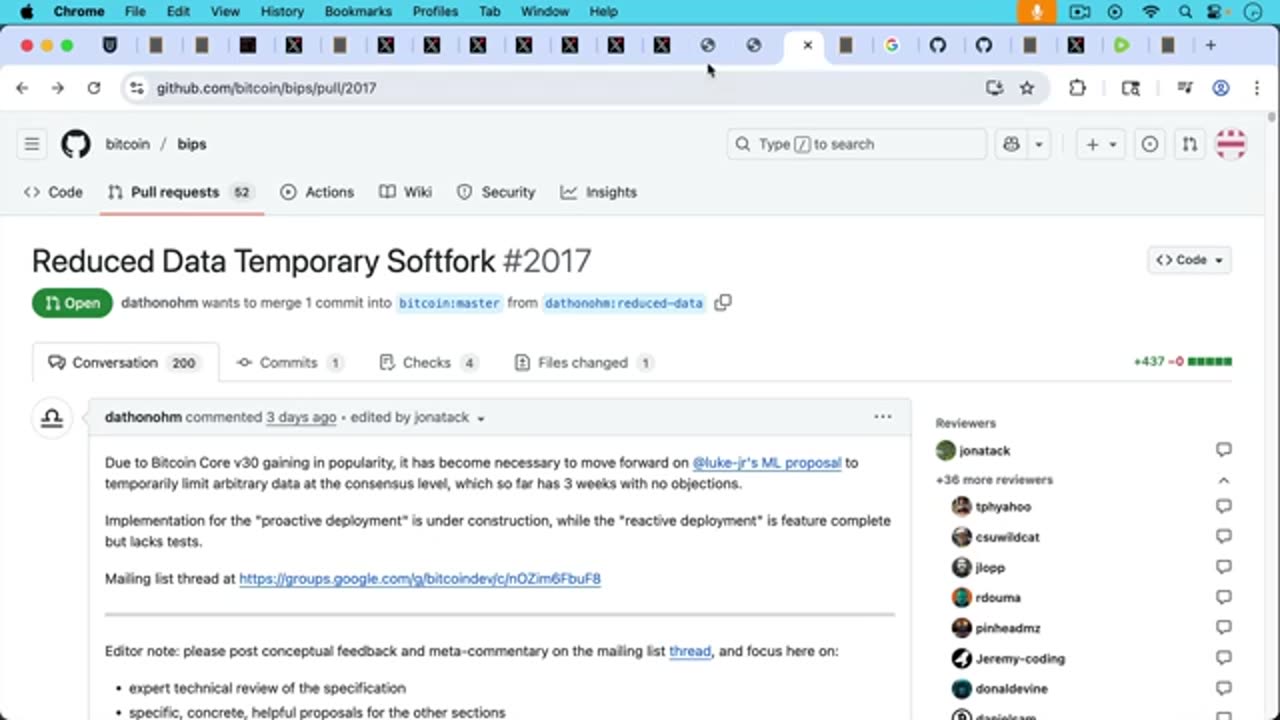Click Jeremy-coding review comment icon

point(1223,658)
